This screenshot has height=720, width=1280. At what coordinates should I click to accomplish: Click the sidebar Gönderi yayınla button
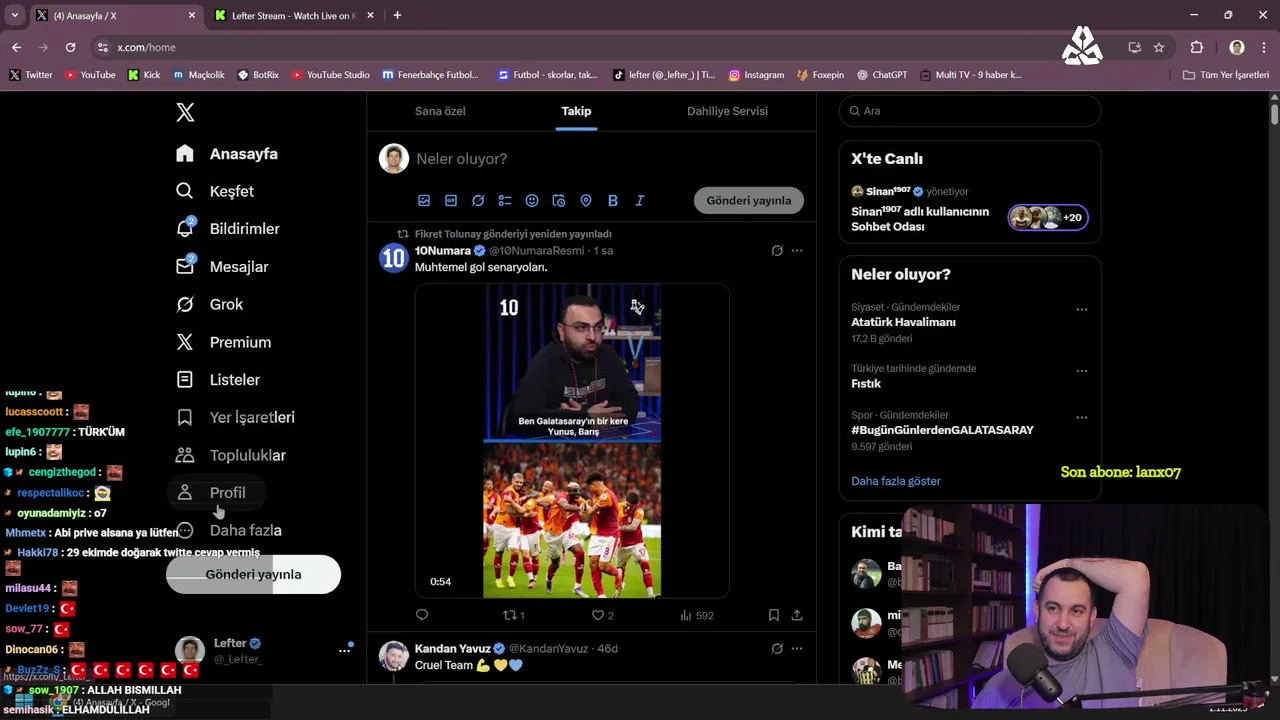point(253,574)
